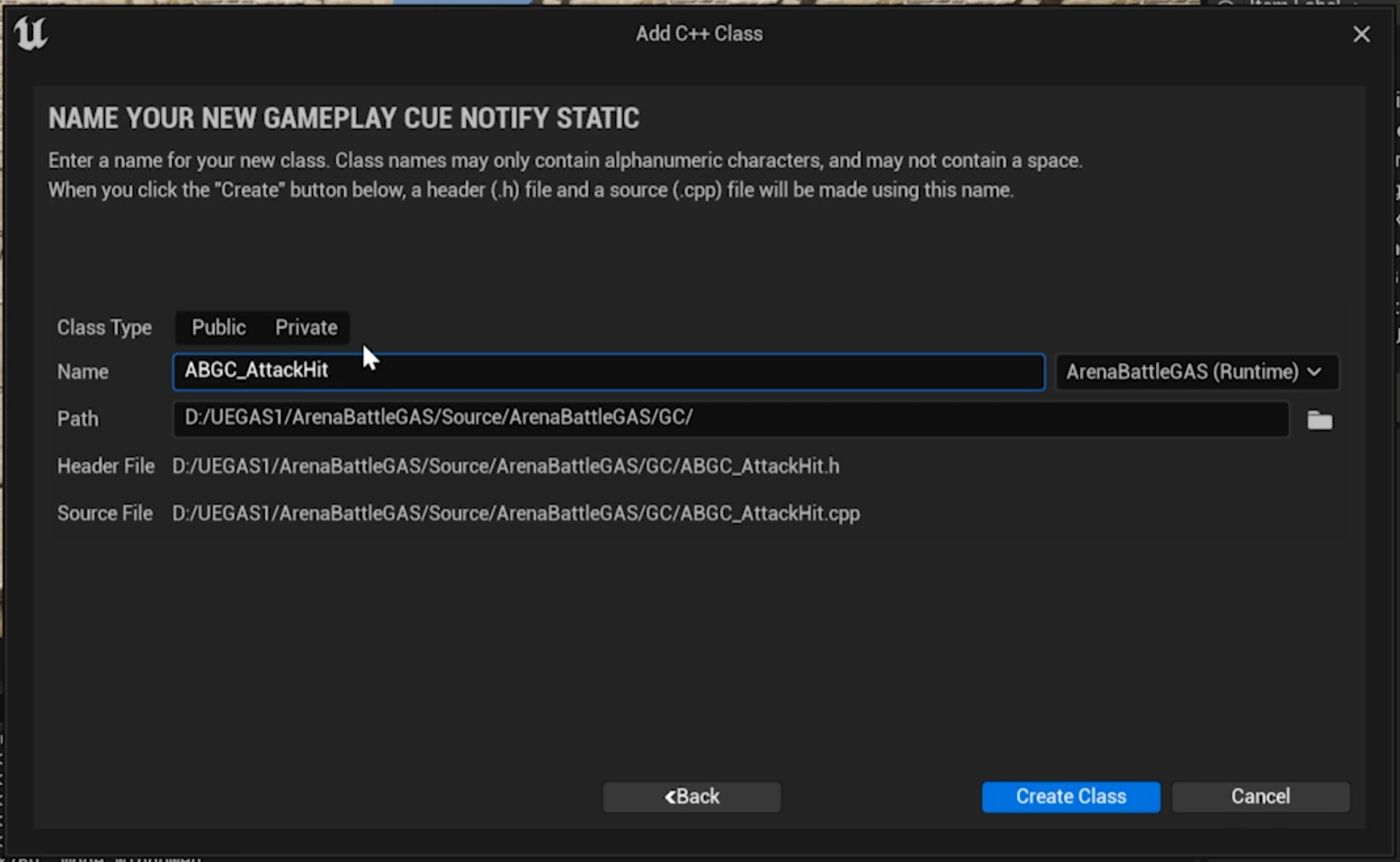
Task: Click the Add C++ Class title bar
Action: click(x=699, y=34)
